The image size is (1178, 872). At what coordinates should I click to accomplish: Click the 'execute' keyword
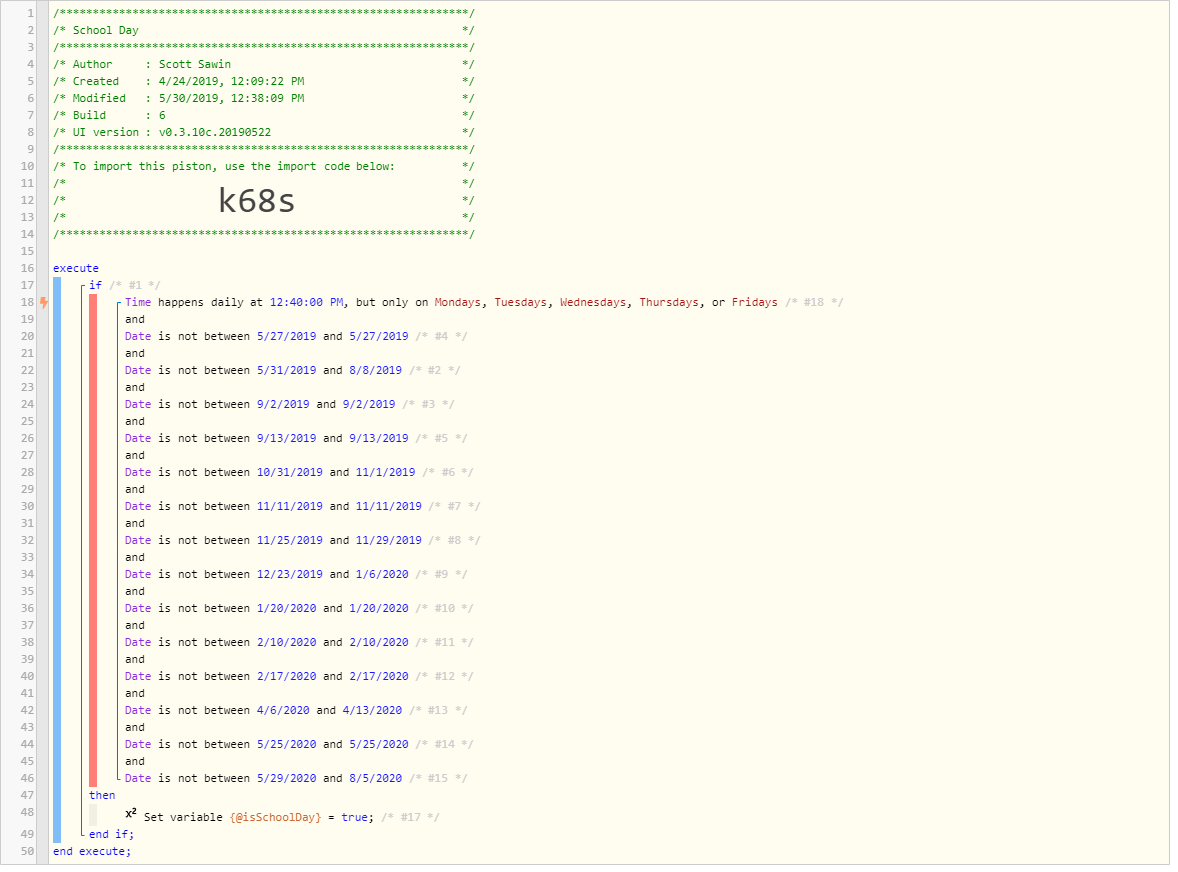(76, 270)
